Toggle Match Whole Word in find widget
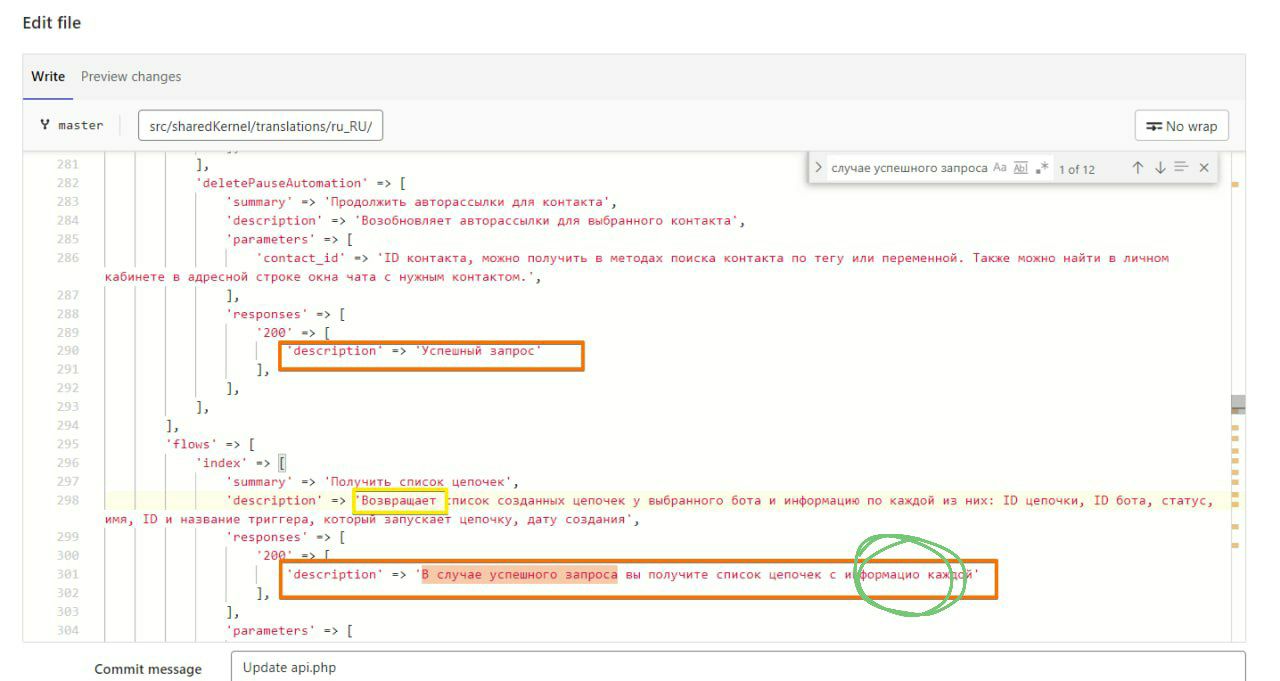Viewport: 1280px width, 681px height. point(1021,168)
